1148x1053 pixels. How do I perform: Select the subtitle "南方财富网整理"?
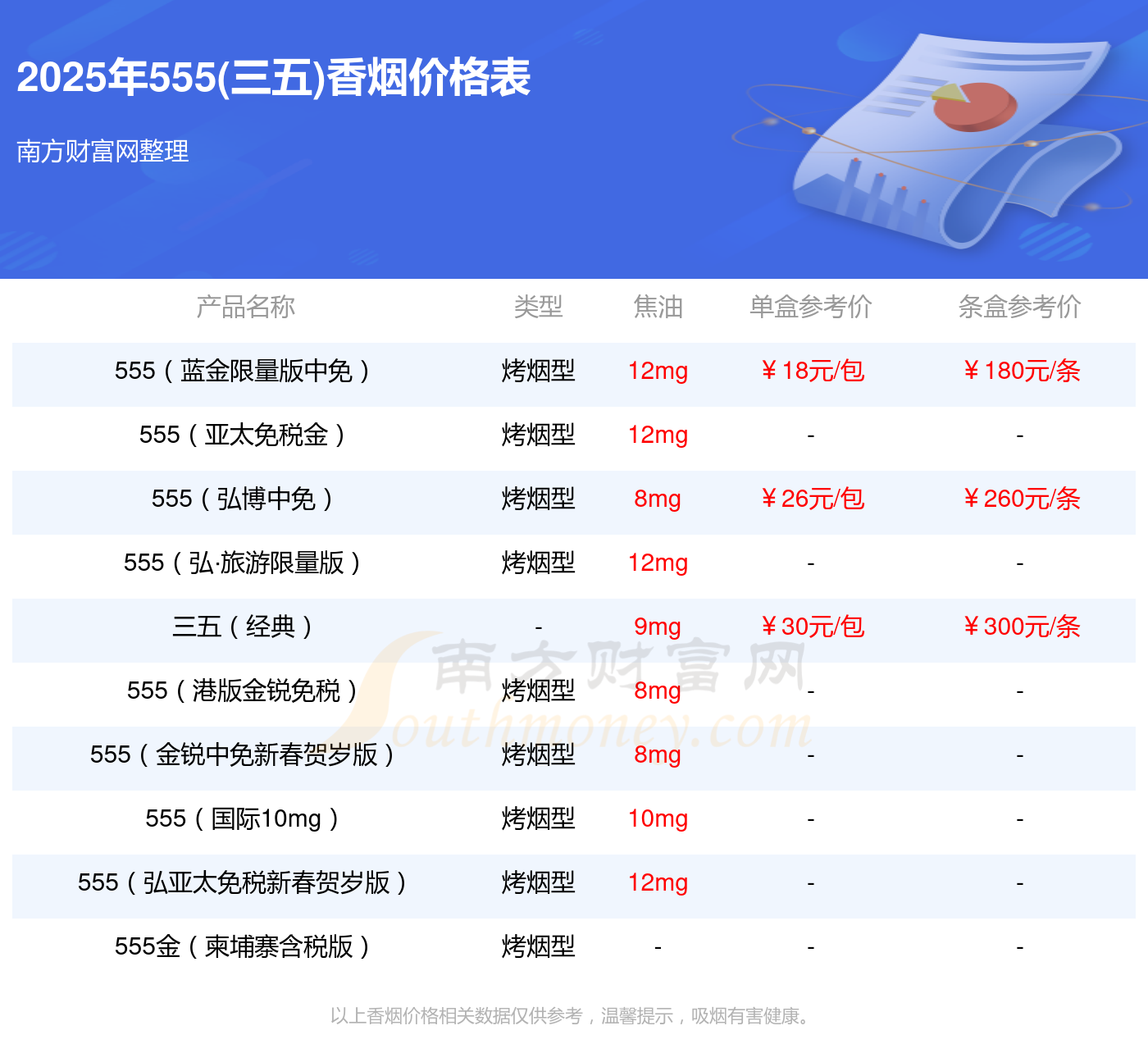pos(102,151)
